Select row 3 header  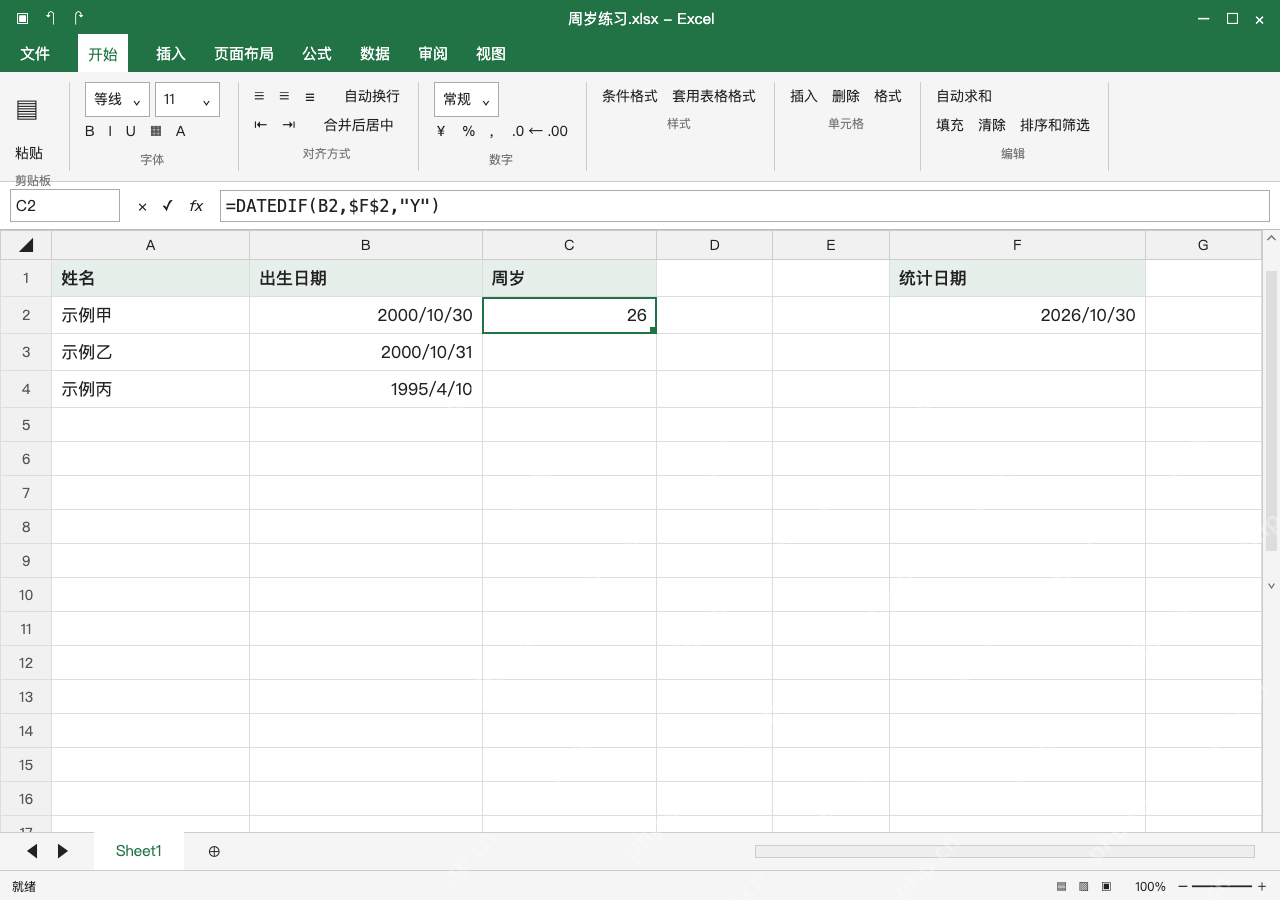click(x=26, y=352)
